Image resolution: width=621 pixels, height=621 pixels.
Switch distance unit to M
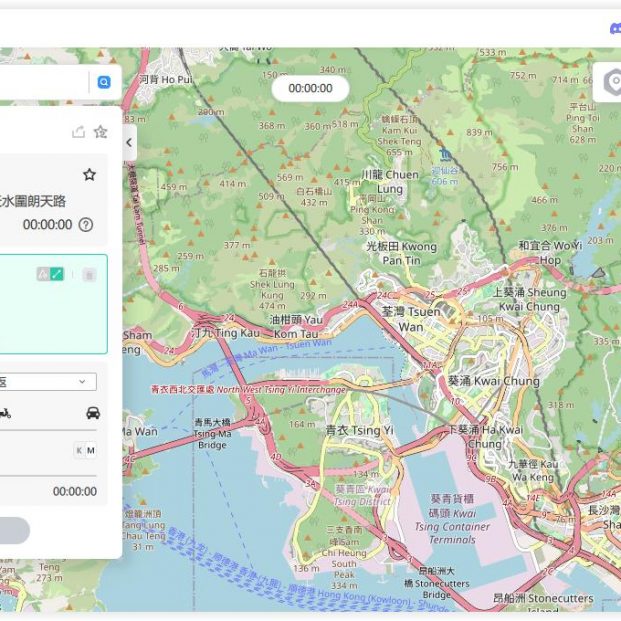click(x=91, y=451)
